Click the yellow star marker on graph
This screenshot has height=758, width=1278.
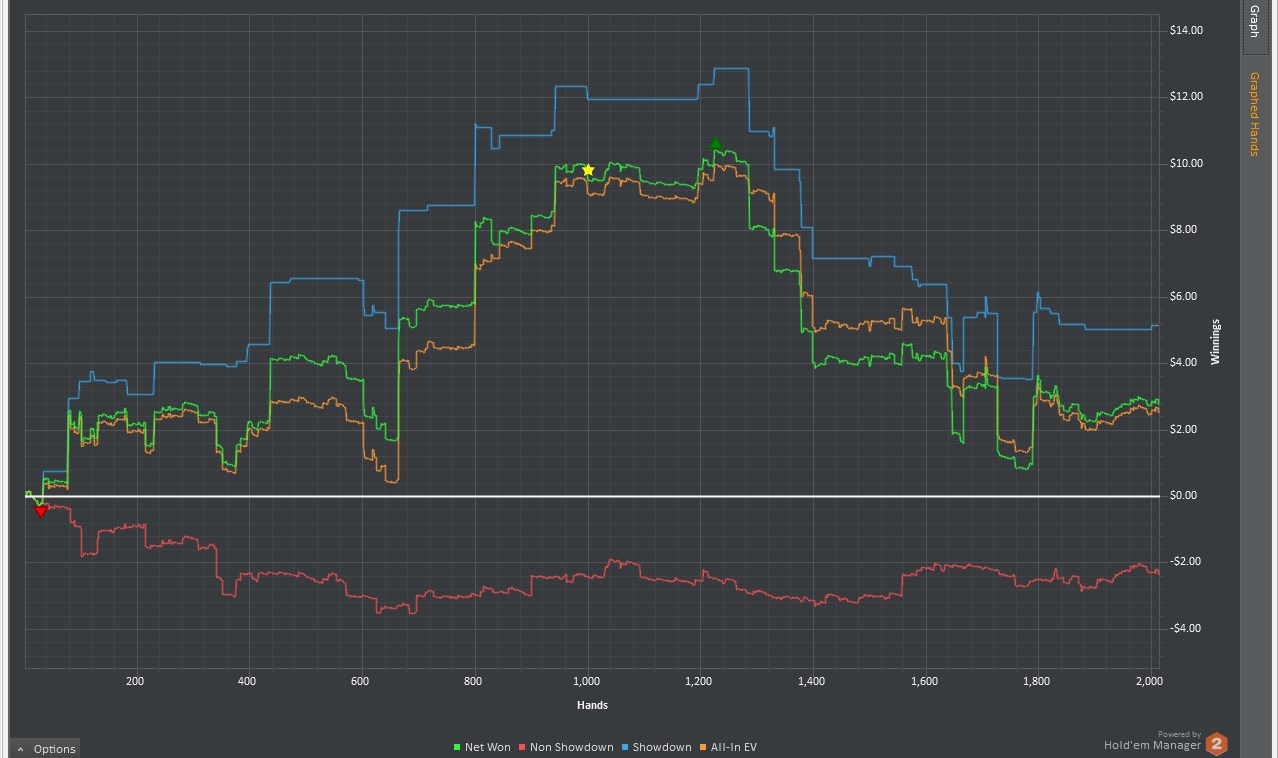coord(588,170)
